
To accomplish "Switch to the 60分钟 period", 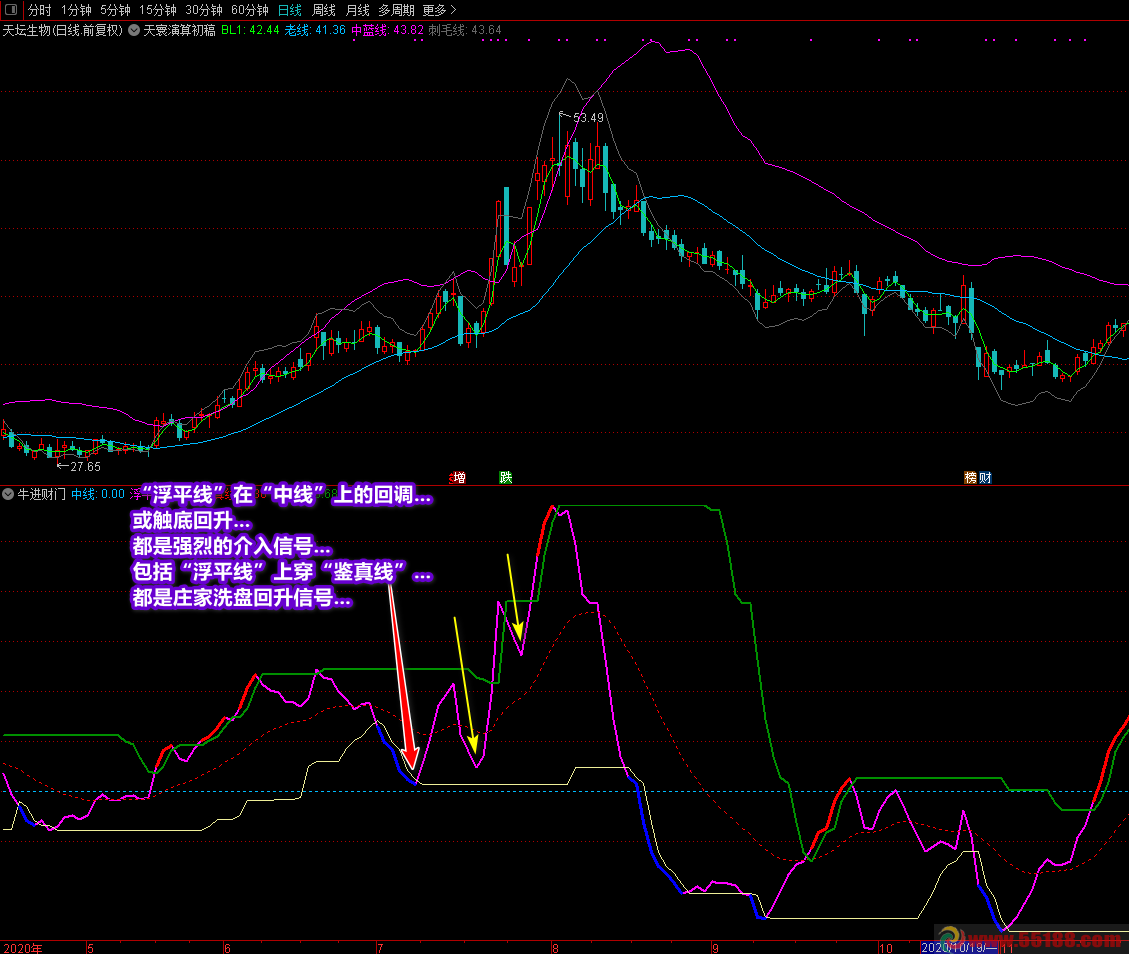I will [250, 10].
